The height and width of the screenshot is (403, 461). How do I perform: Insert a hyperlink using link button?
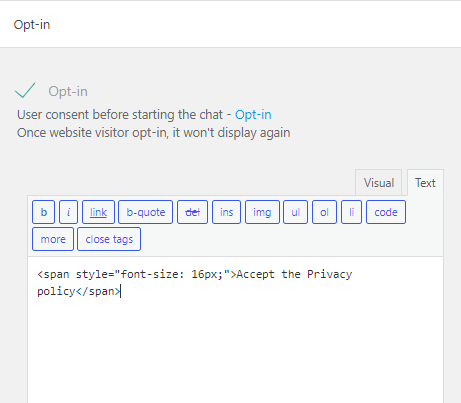(98, 212)
